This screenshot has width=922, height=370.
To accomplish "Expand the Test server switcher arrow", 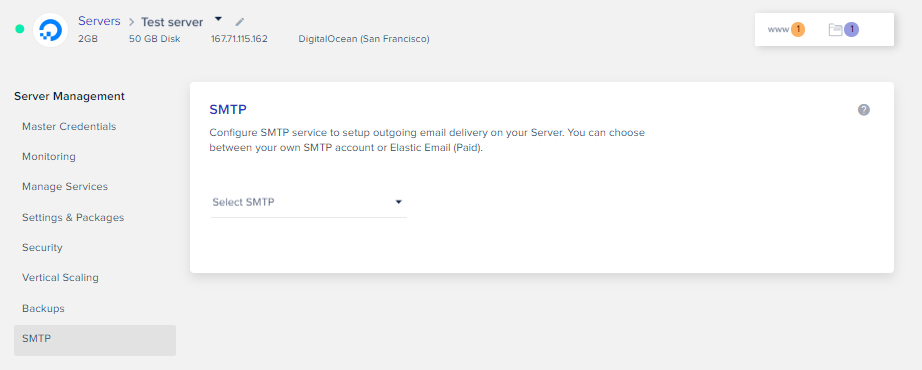I will (218, 19).
